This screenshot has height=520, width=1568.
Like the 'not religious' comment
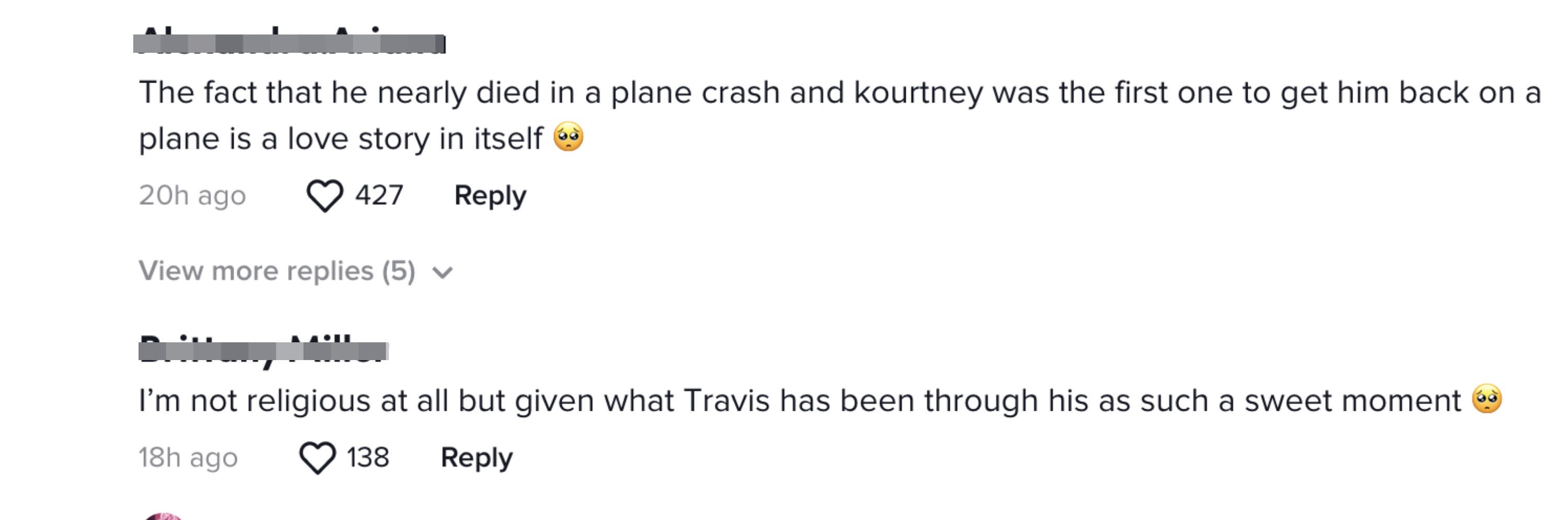317,458
